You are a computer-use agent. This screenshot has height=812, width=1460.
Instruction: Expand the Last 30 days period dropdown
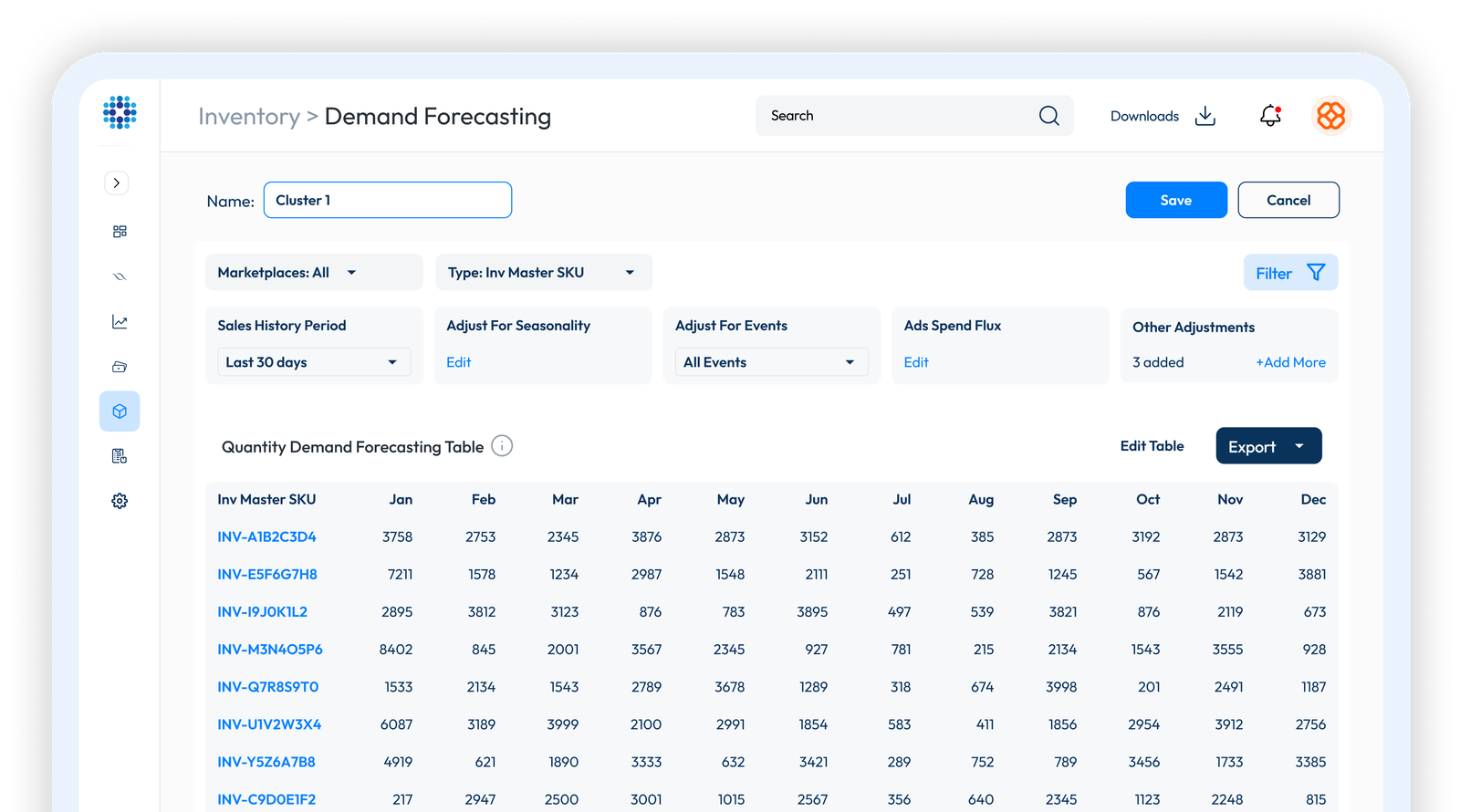point(313,362)
